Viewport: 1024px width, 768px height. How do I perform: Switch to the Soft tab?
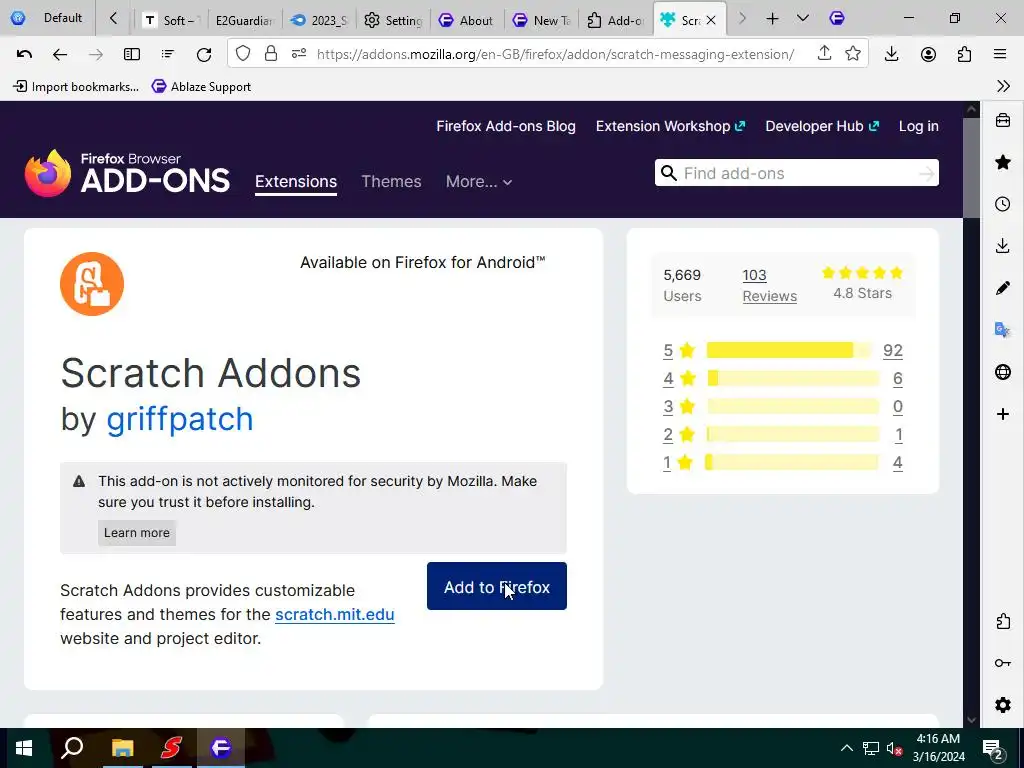[x=171, y=20]
